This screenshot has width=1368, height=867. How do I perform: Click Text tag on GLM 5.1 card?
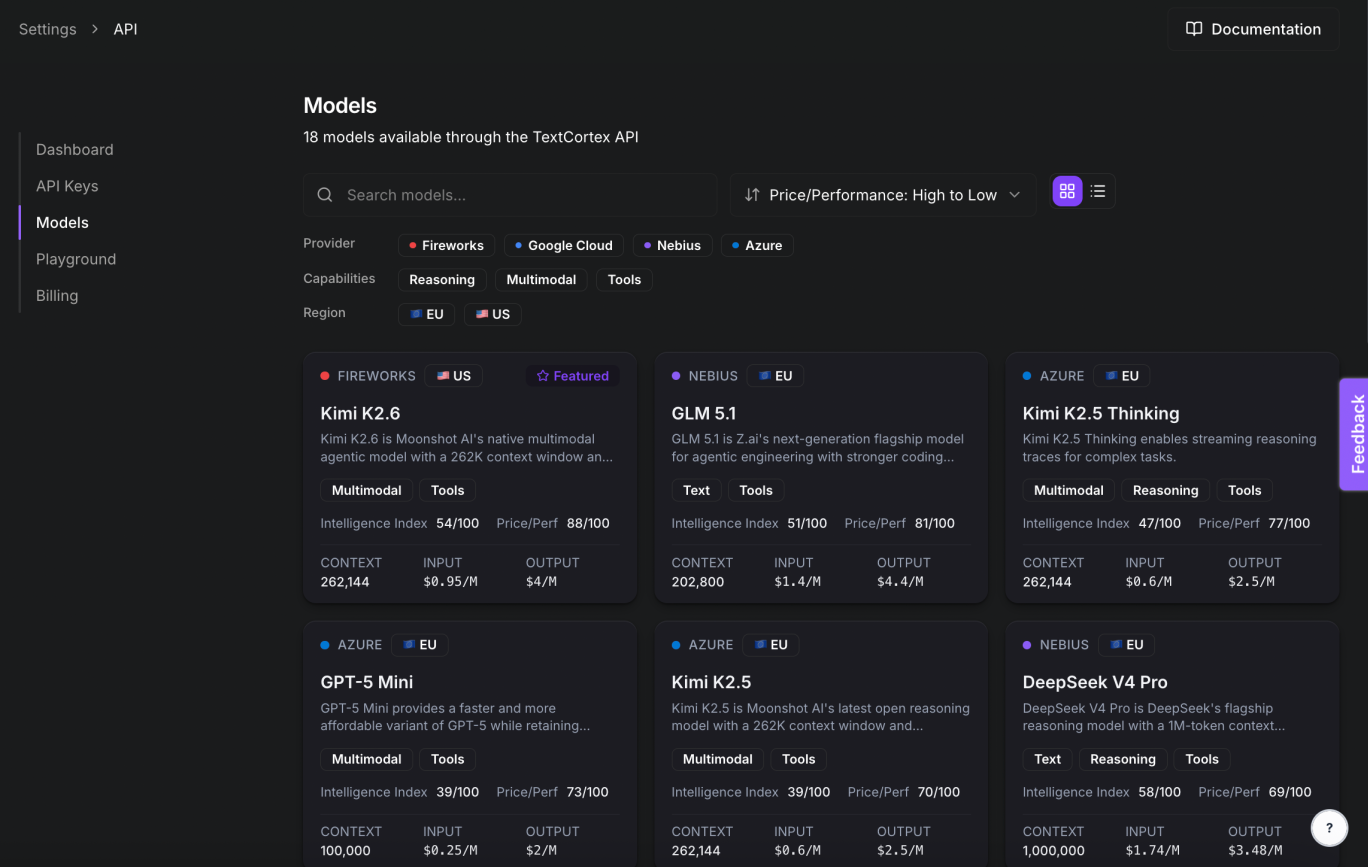click(x=696, y=490)
